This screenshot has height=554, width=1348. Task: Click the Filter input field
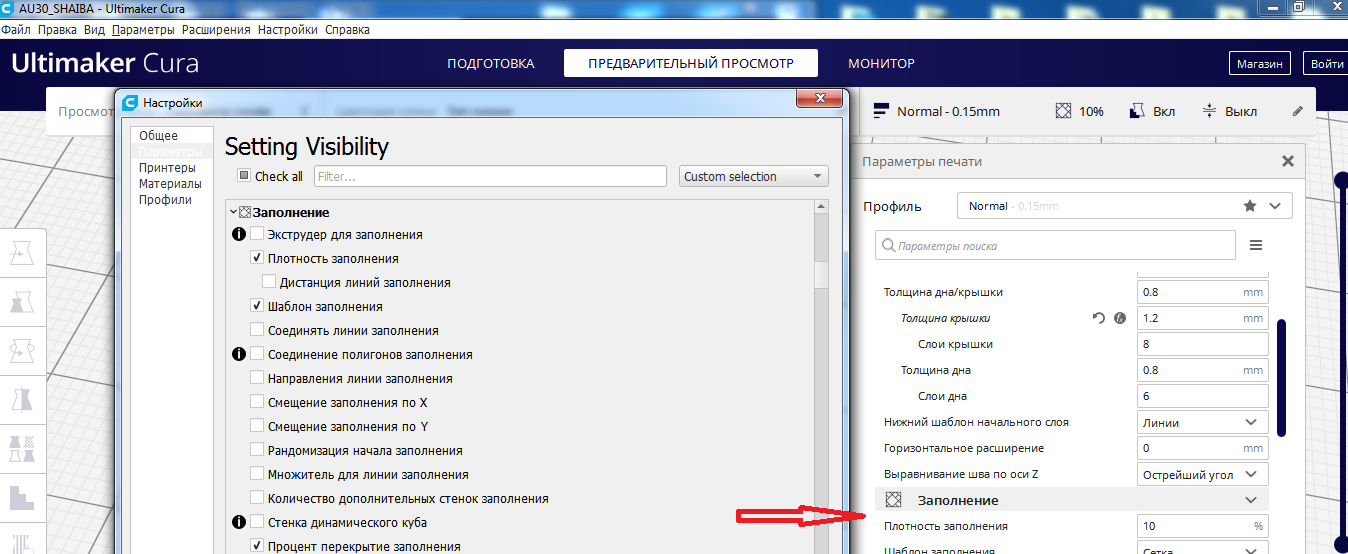pos(490,176)
